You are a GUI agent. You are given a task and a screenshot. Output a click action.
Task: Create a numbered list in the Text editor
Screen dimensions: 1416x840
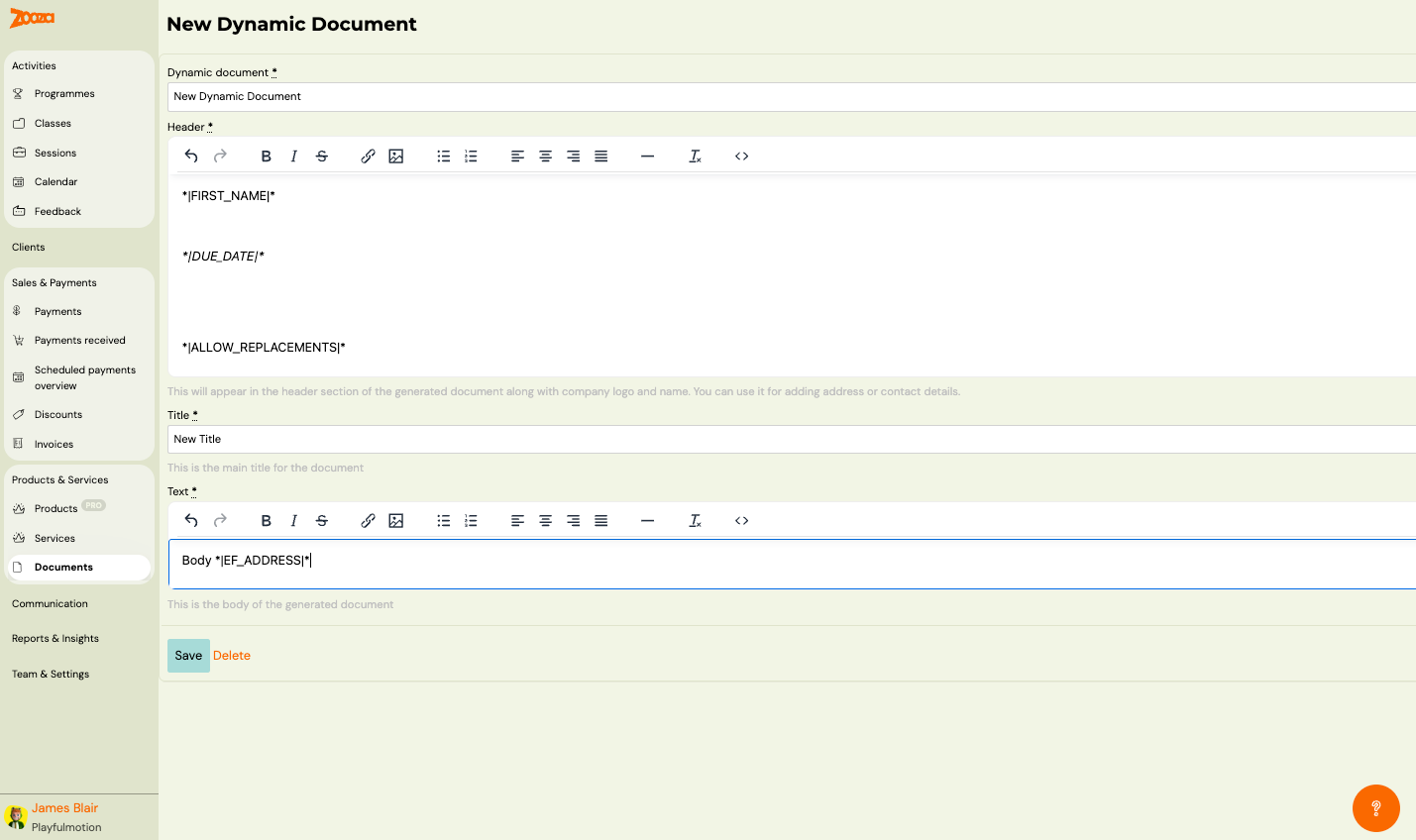pyautogui.click(x=471, y=520)
